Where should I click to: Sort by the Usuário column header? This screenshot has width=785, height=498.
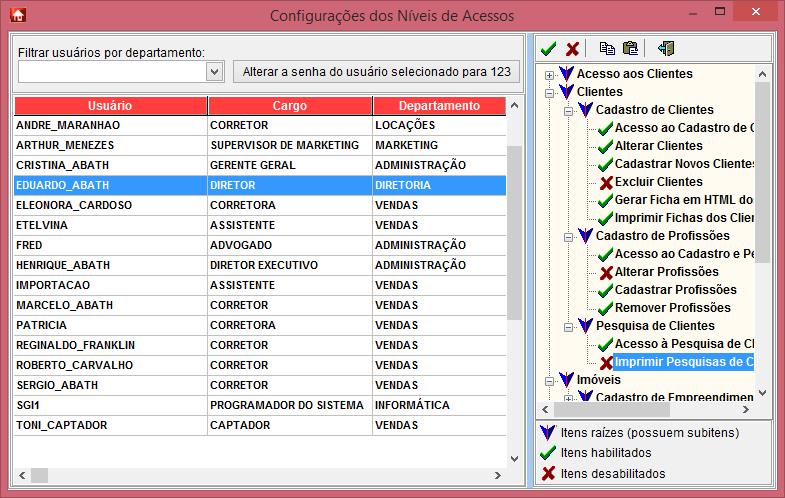110,106
